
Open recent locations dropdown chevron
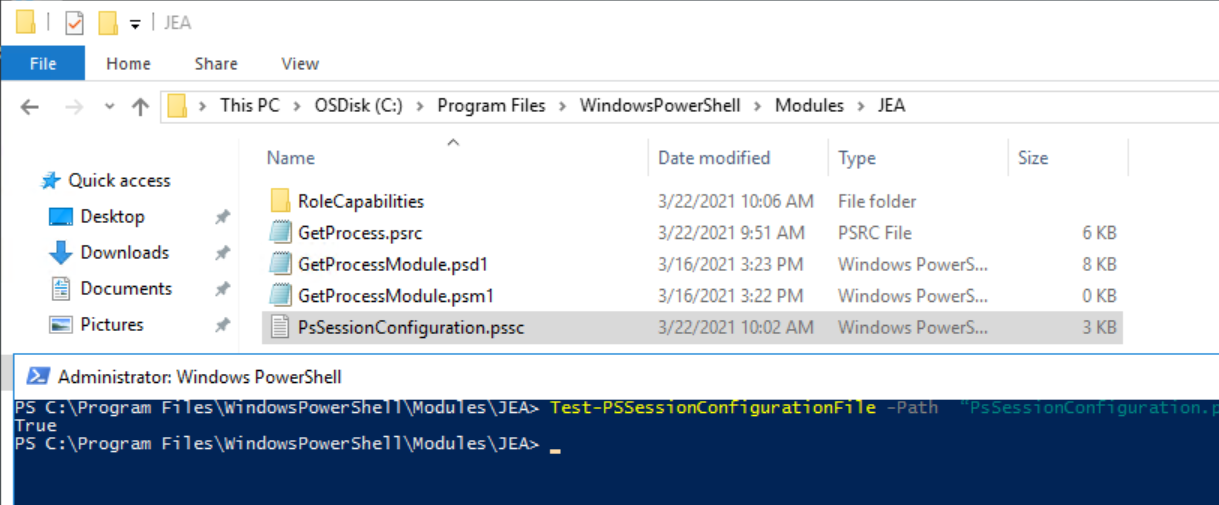click(x=110, y=106)
